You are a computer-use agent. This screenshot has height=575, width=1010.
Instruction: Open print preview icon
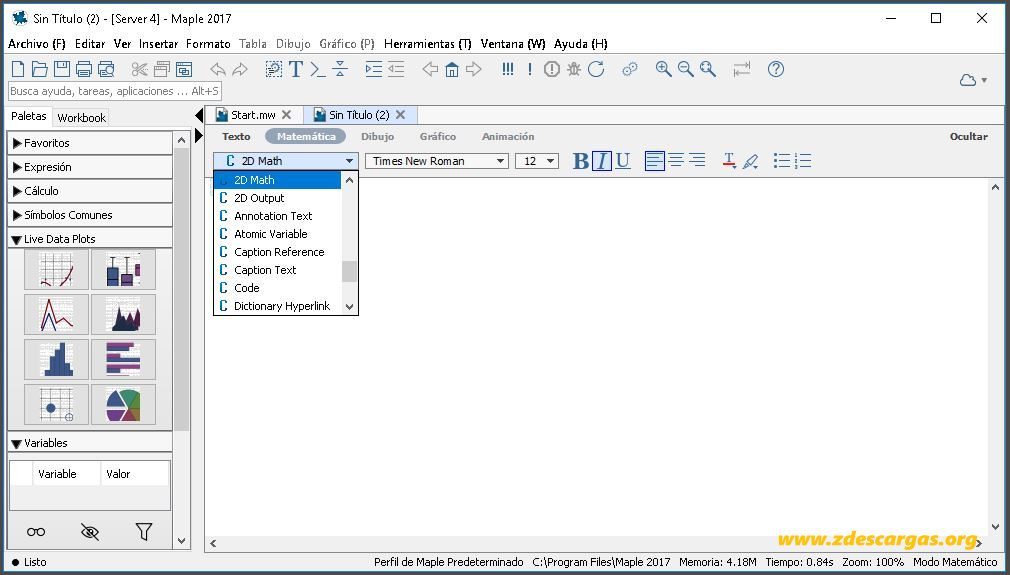(106, 69)
